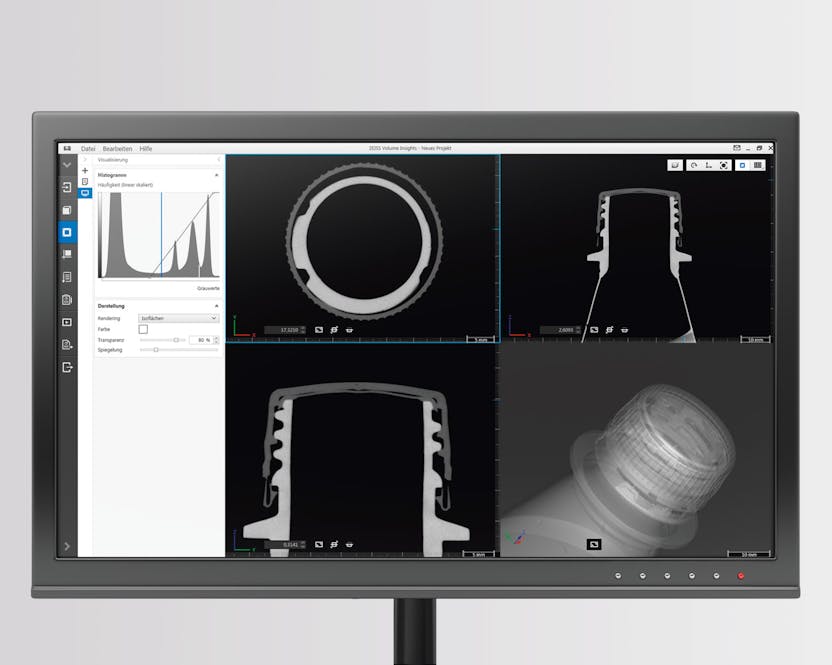Select the grid layout icon in the top-right toolbar
Screen dimensions: 832x665
tap(757, 165)
